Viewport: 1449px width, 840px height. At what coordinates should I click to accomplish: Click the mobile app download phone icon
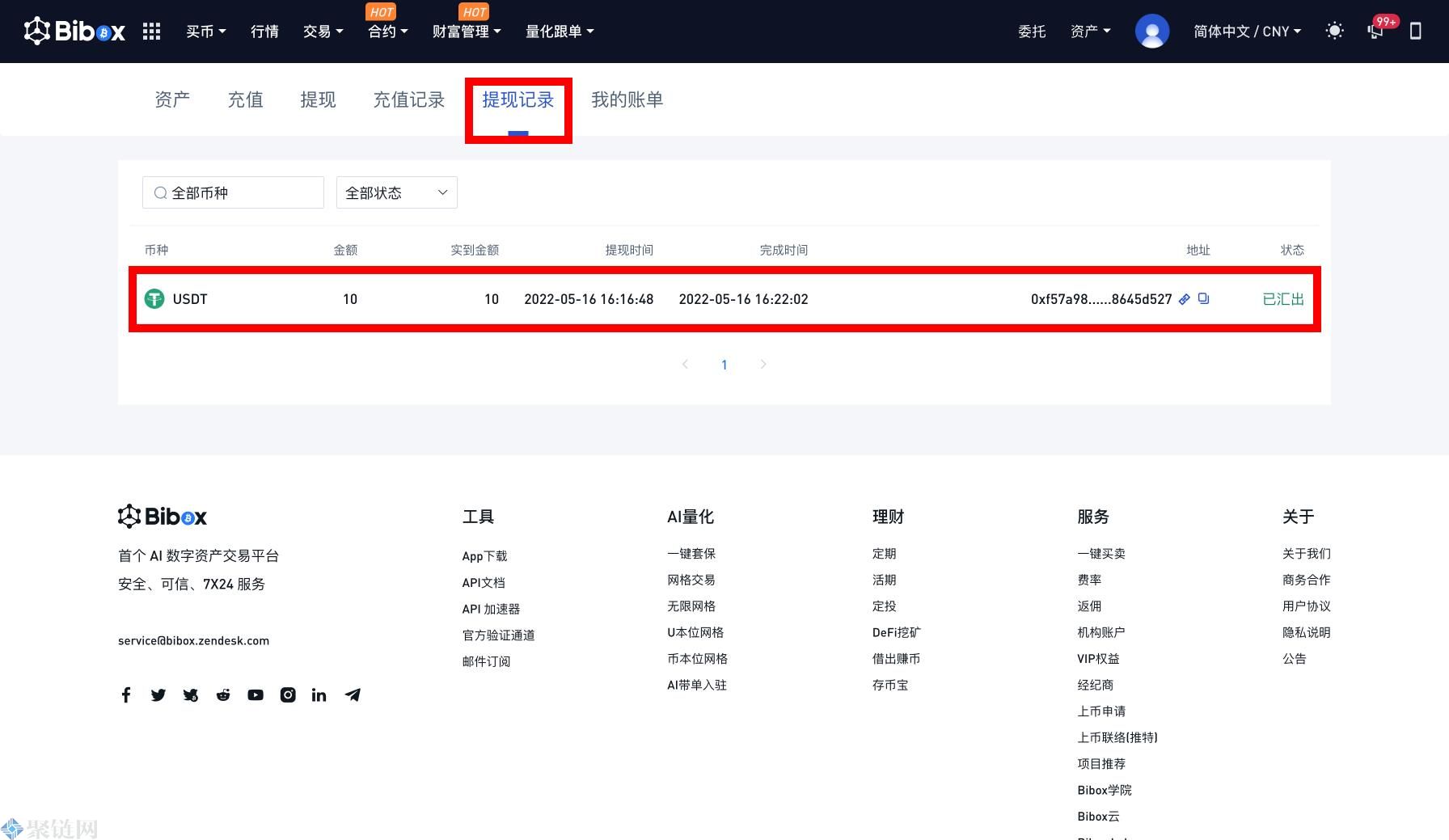coord(1415,31)
